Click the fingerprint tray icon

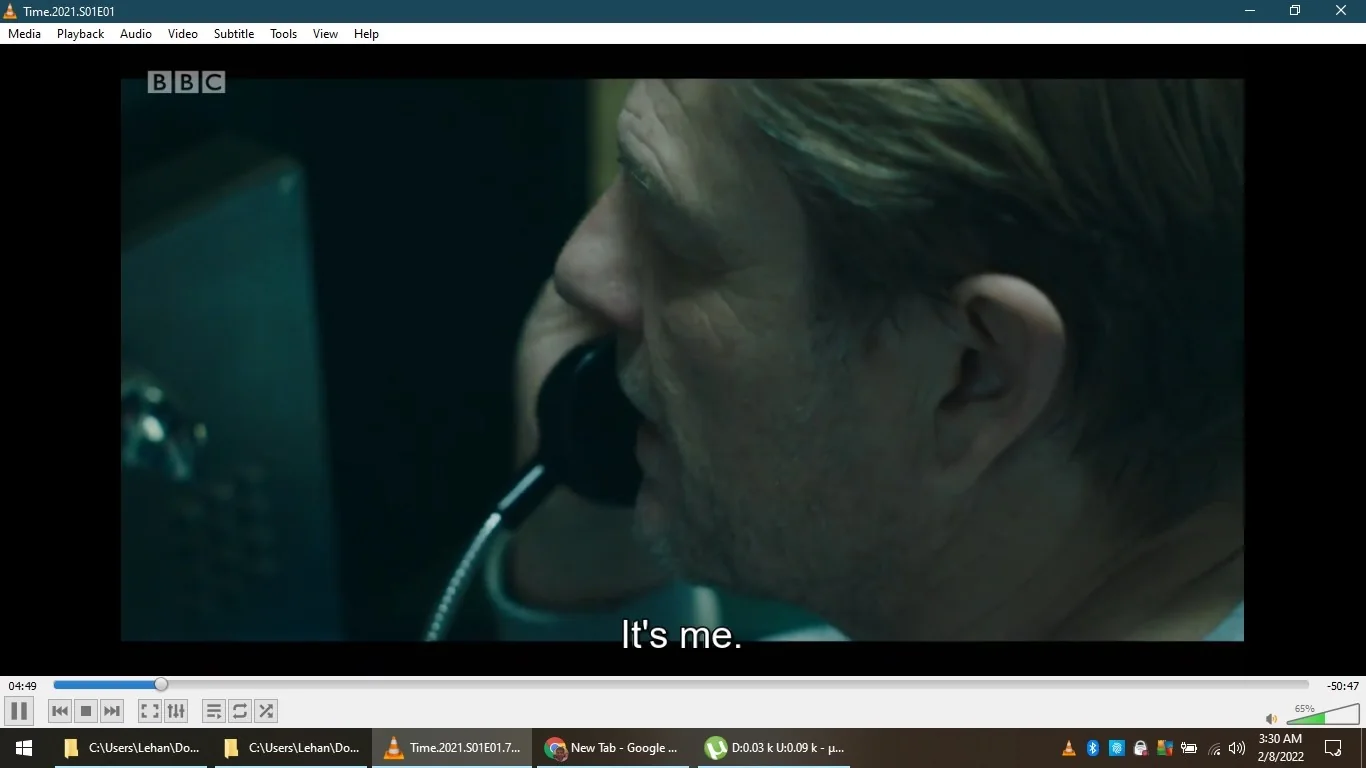point(1117,748)
